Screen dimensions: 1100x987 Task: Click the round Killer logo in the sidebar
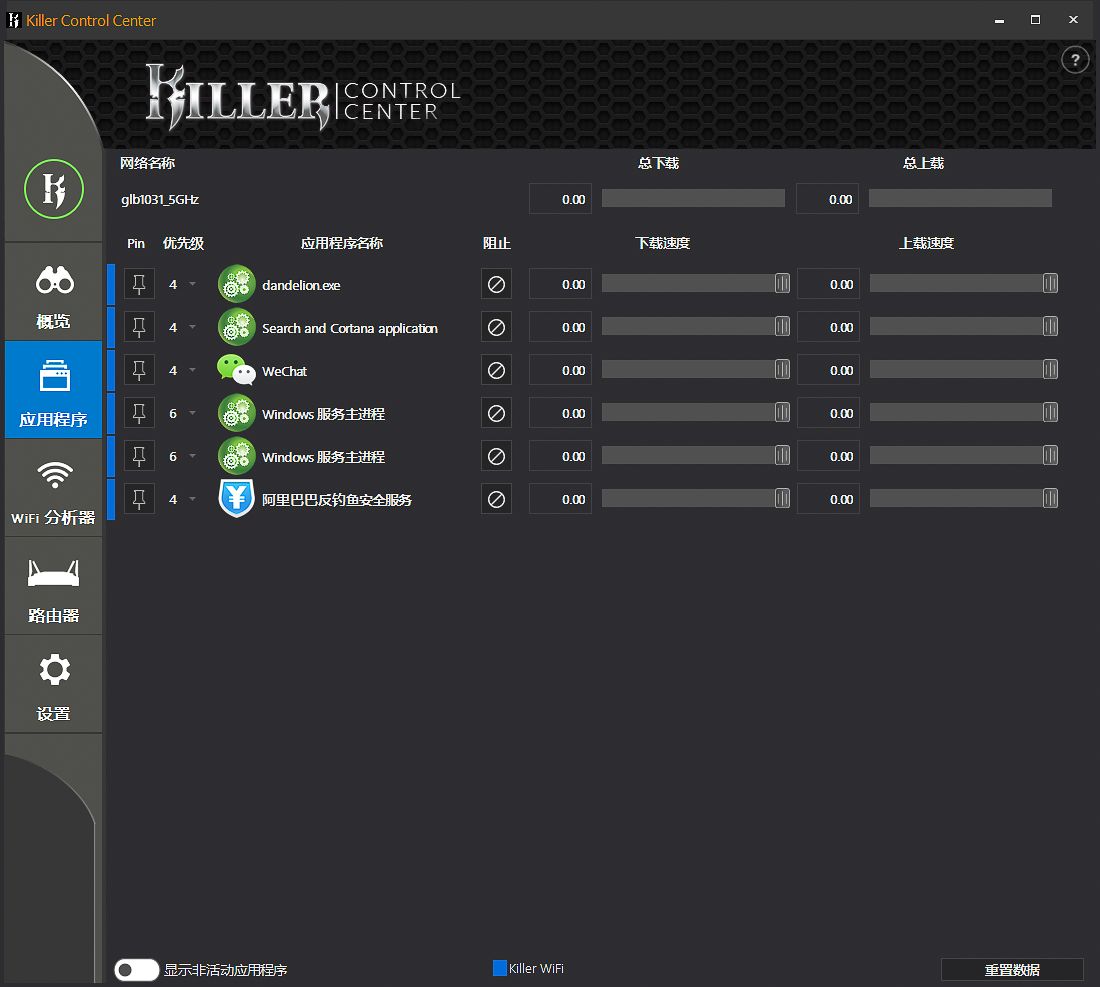coord(54,189)
